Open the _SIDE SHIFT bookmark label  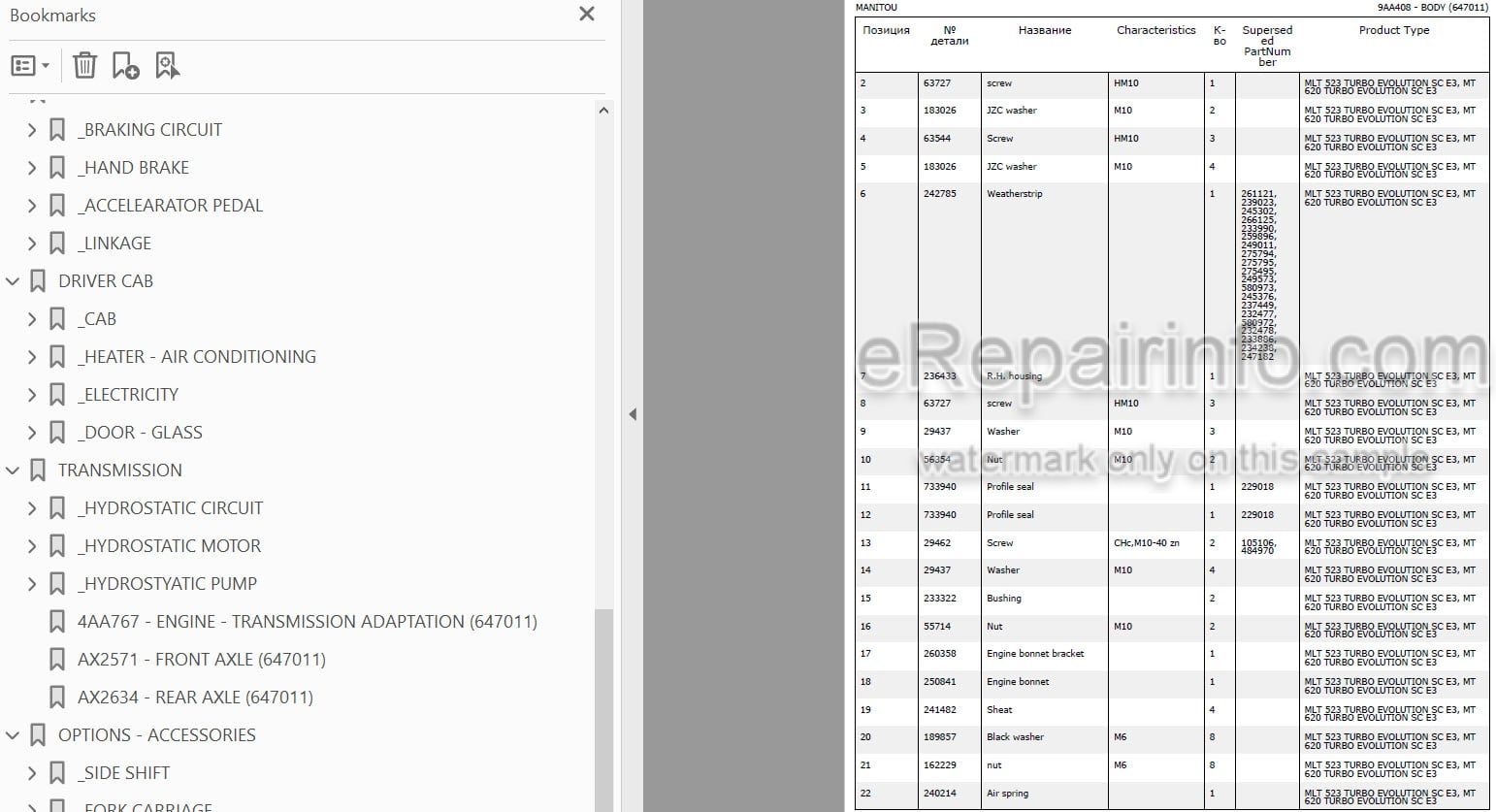pos(123,772)
